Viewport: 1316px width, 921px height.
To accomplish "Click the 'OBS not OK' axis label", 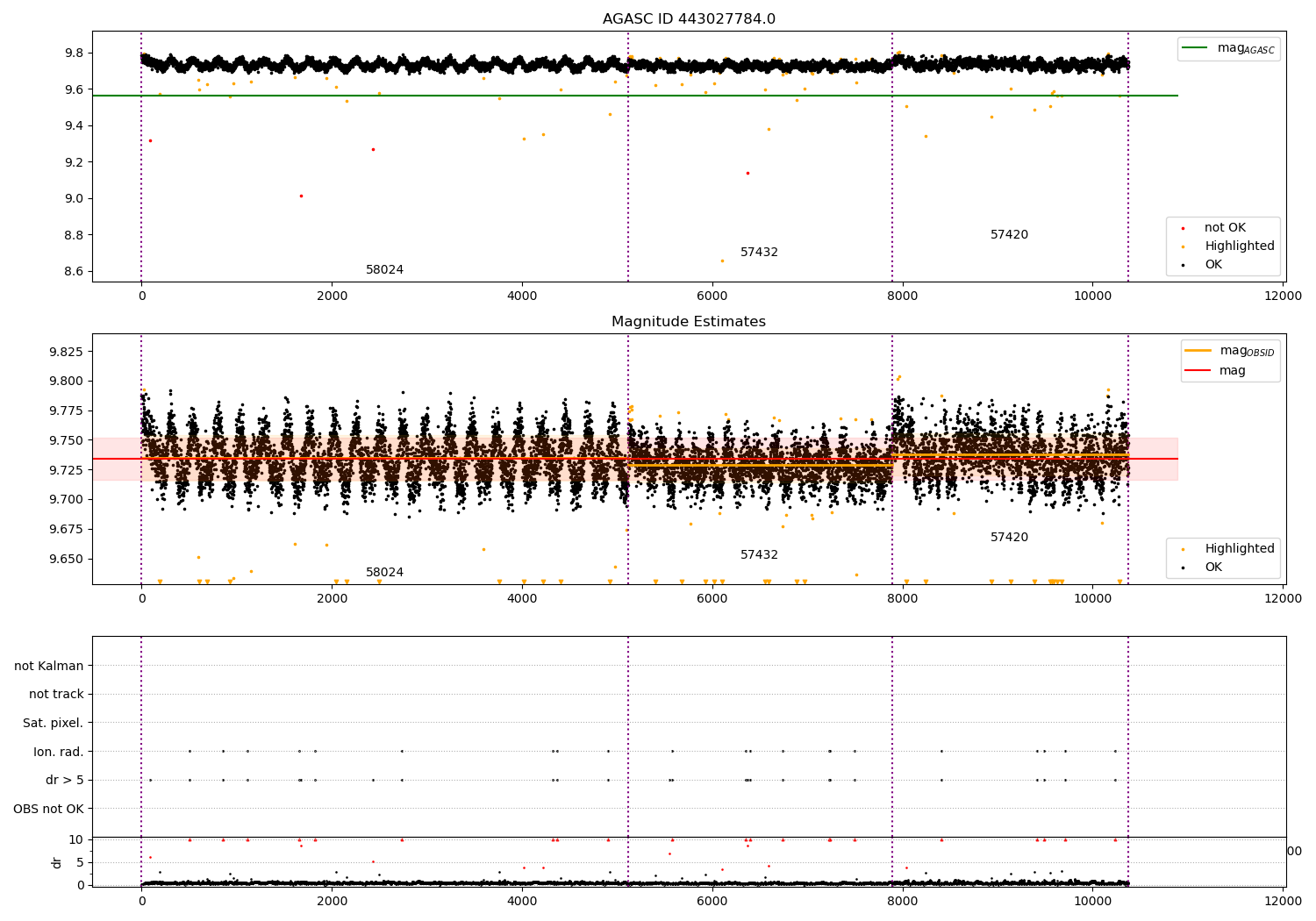I will pos(49,809).
